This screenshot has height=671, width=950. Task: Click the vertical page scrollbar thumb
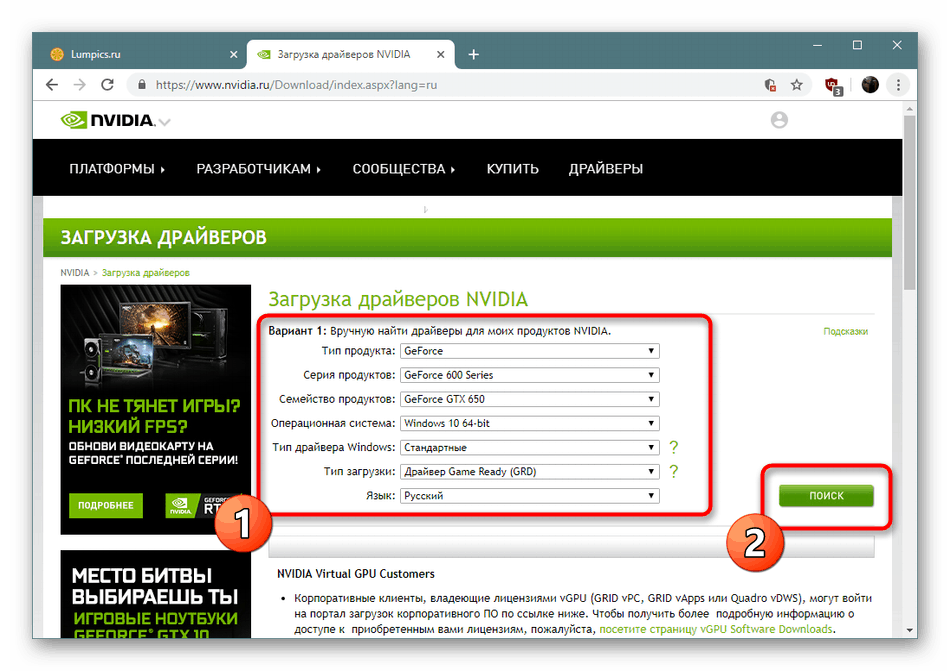pyautogui.click(x=909, y=203)
